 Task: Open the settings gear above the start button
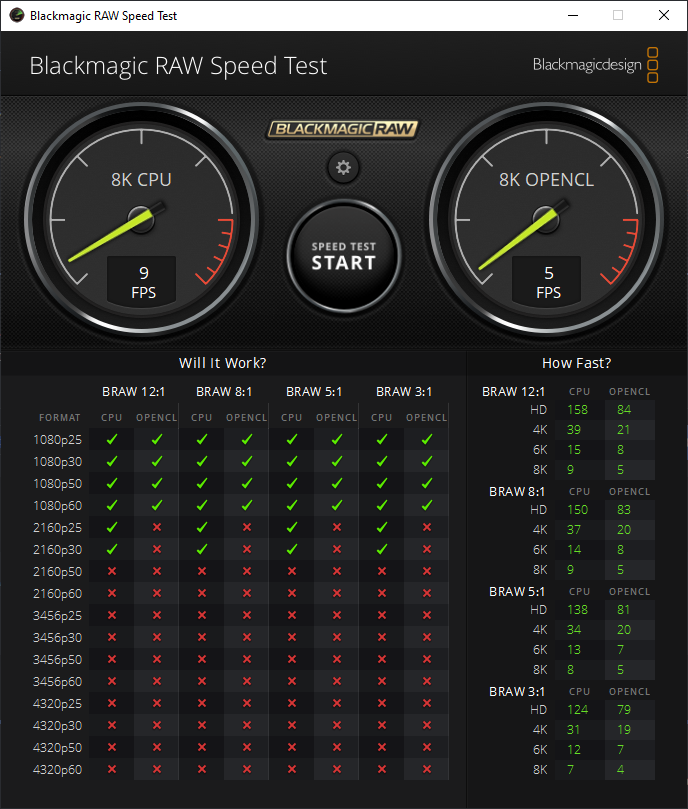pyautogui.click(x=343, y=168)
